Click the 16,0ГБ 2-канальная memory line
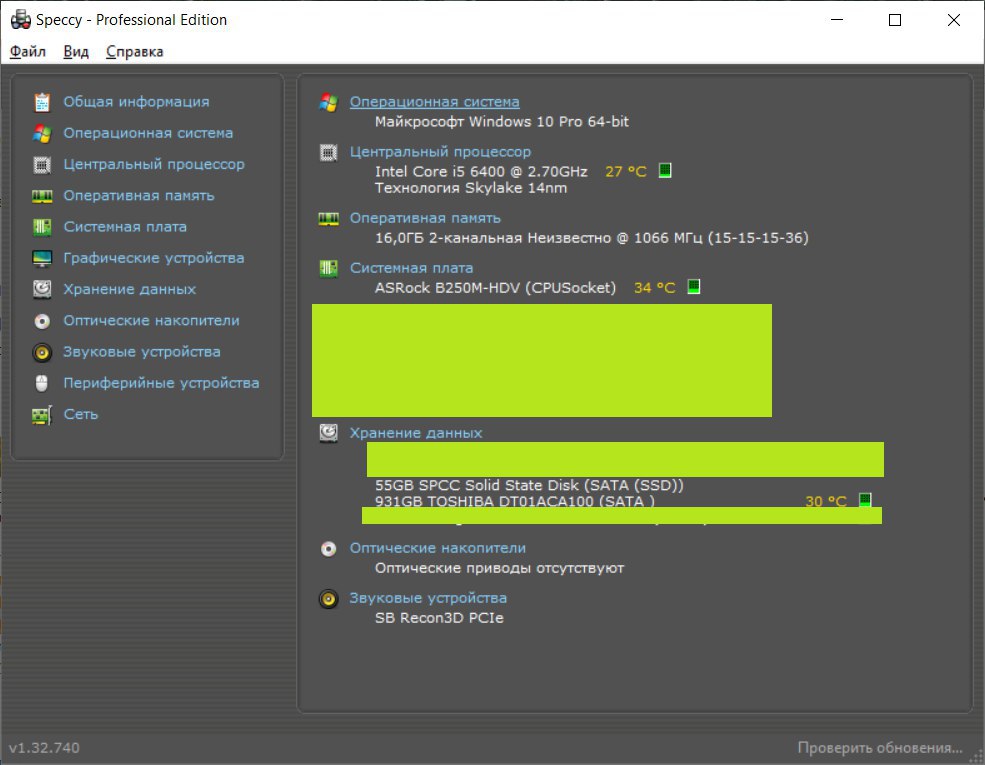 tap(592, 237)
